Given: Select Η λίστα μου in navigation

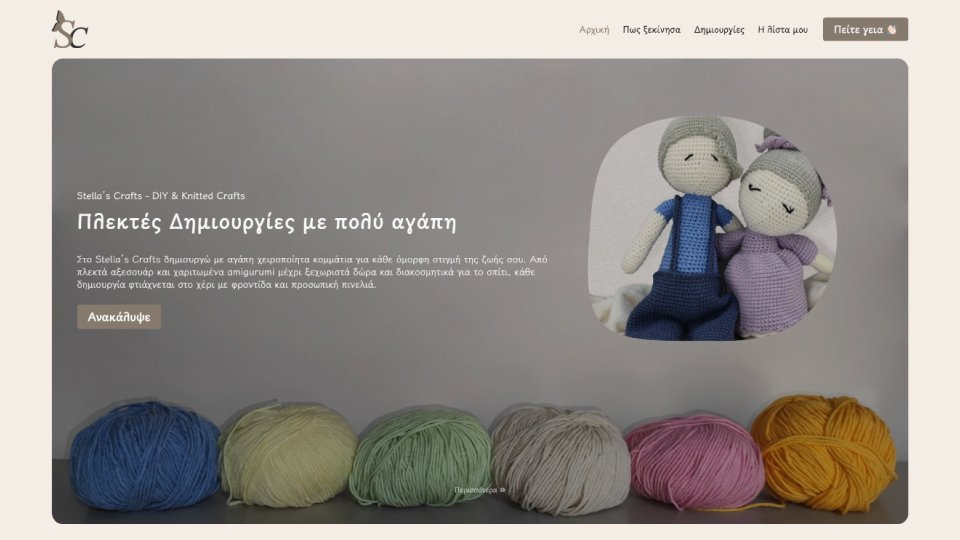Looking at the screenshot, I should (782, 29).
